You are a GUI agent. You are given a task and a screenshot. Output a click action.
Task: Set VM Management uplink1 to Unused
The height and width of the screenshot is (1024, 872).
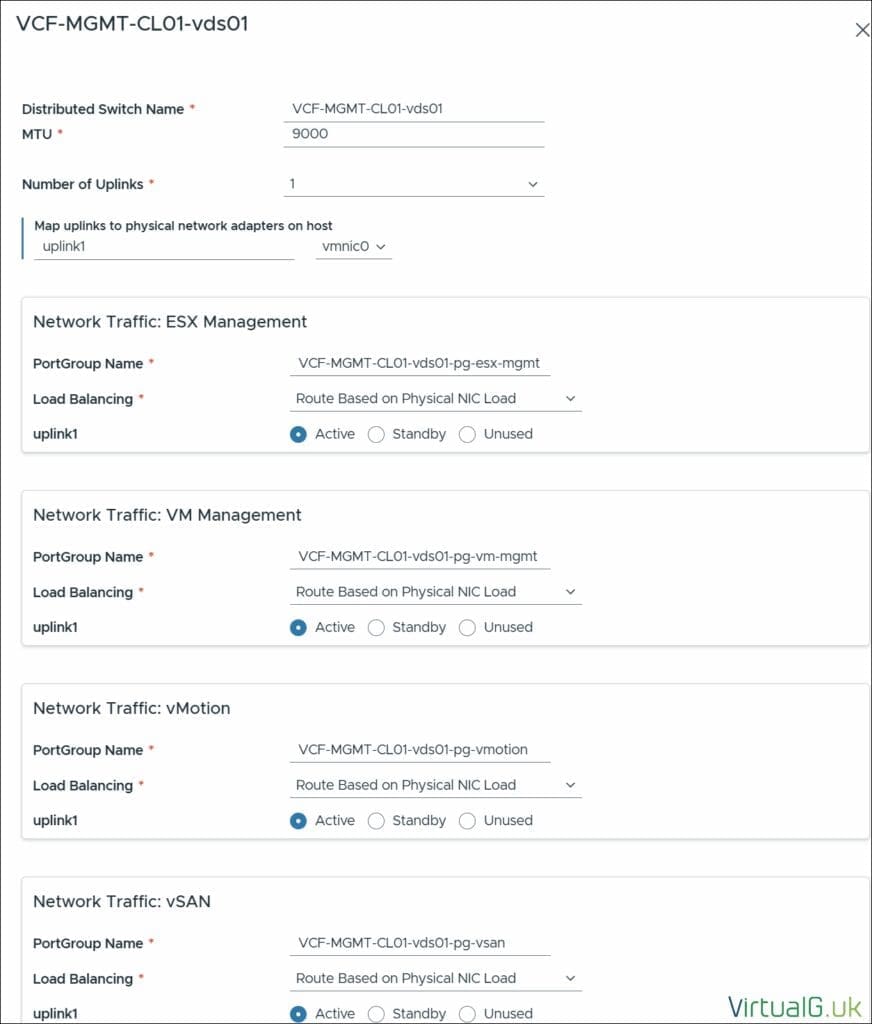(x=467, y=627)
